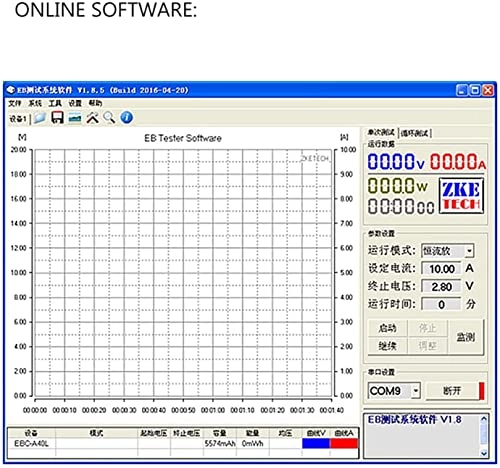Image resolution: width=500 pixels, height=468 pixels.
Task: Click the 继续 continue button
Action: 388,346
